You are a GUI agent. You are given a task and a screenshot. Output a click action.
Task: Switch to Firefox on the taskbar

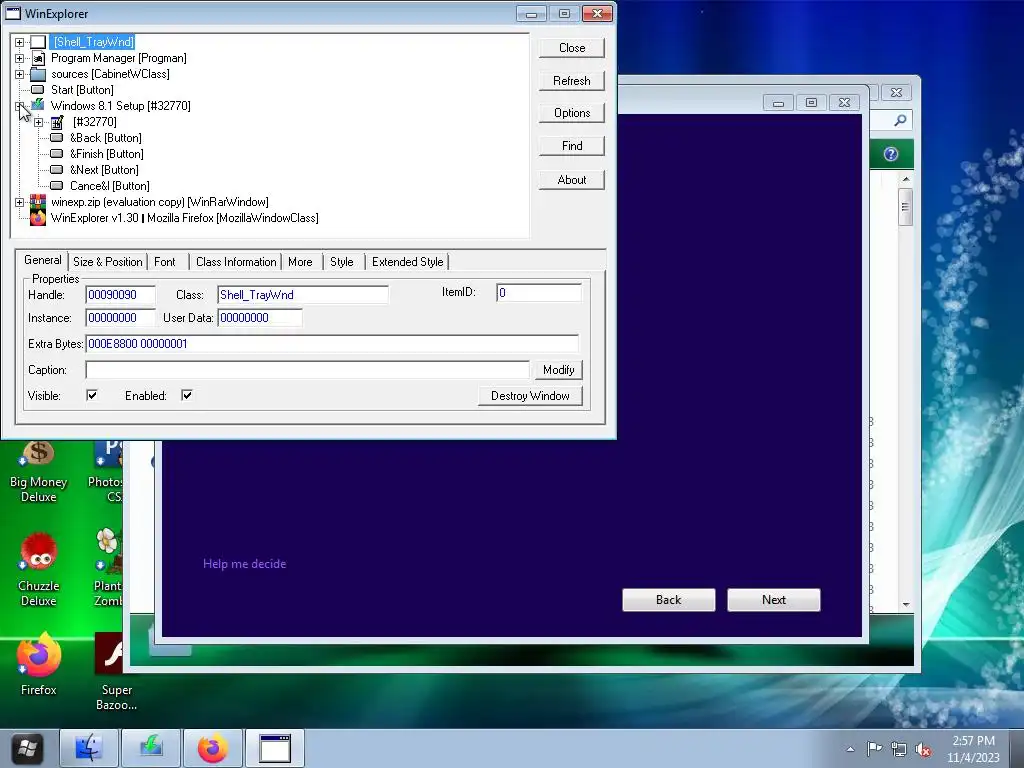(x=213, y=748)
